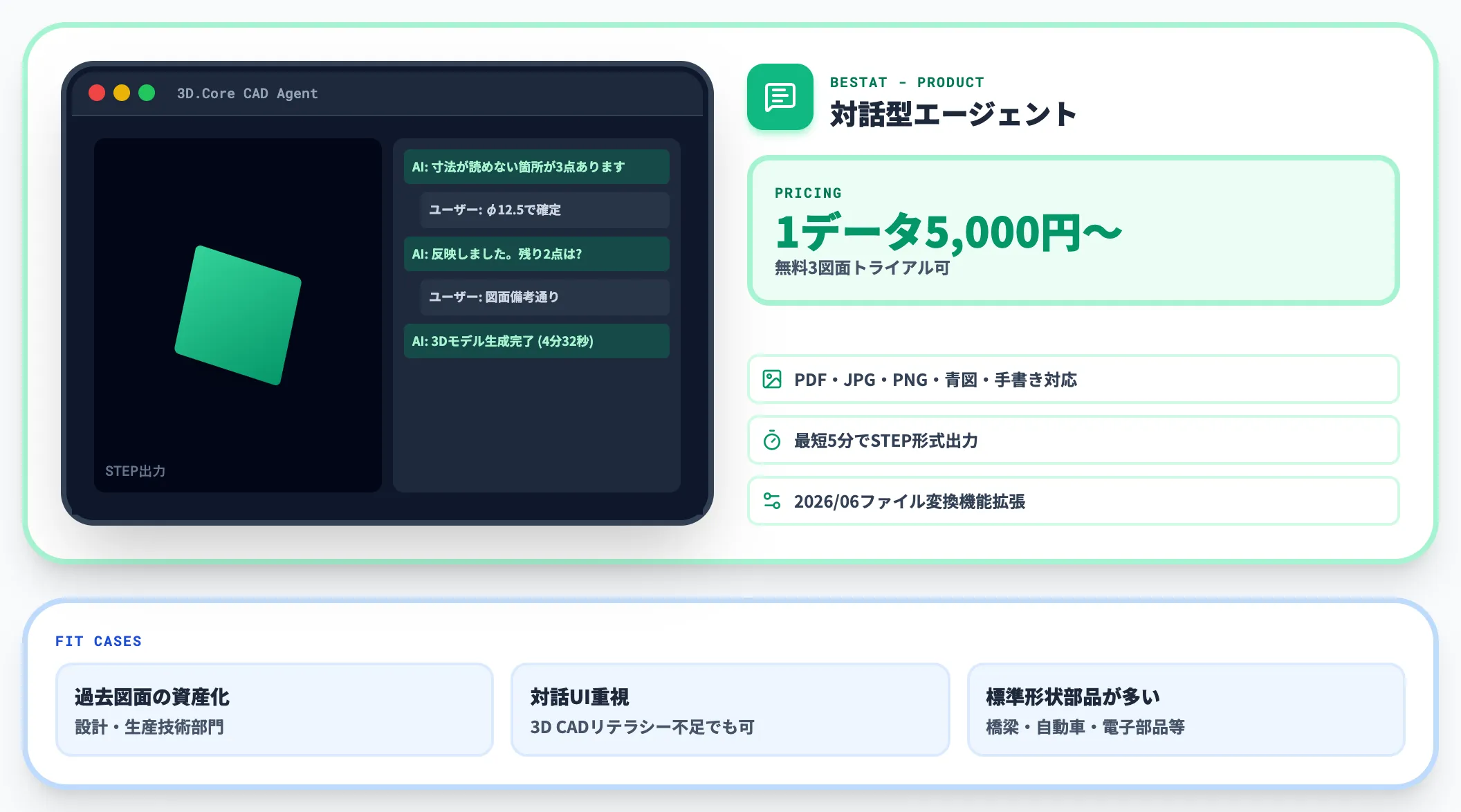Select the user message φ12.5で確定
The width and height of the screenshot is (1461, 812).
[545, 210]
